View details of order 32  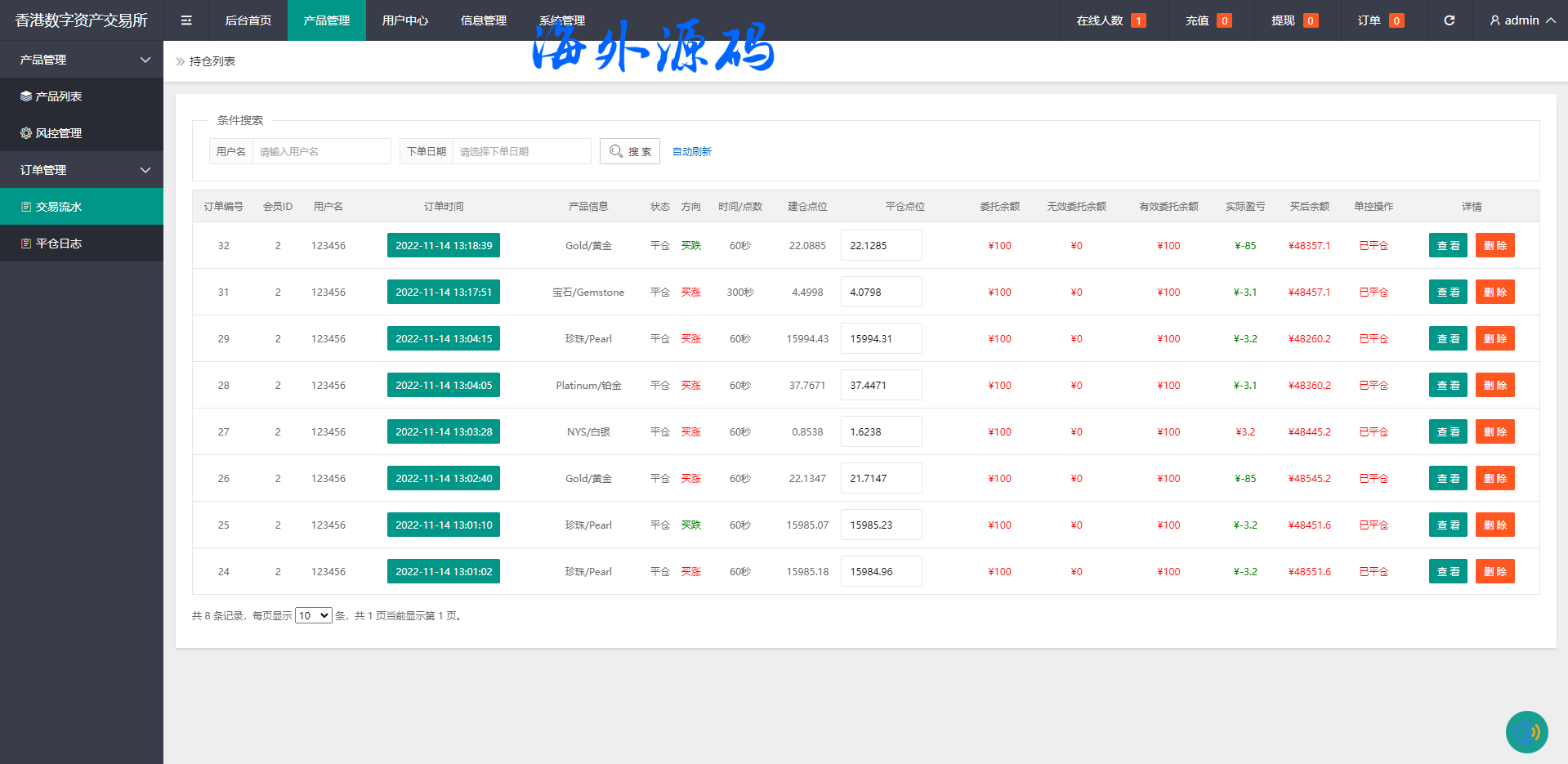click(1448, 245)
